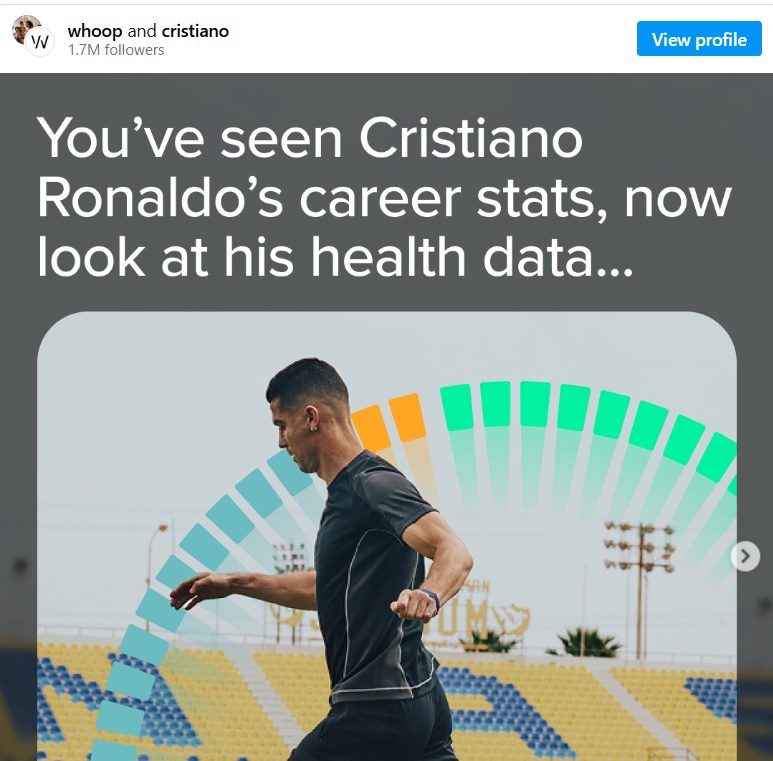
Task: Click the WHOOP logo avatar
Action: [40, 42]
